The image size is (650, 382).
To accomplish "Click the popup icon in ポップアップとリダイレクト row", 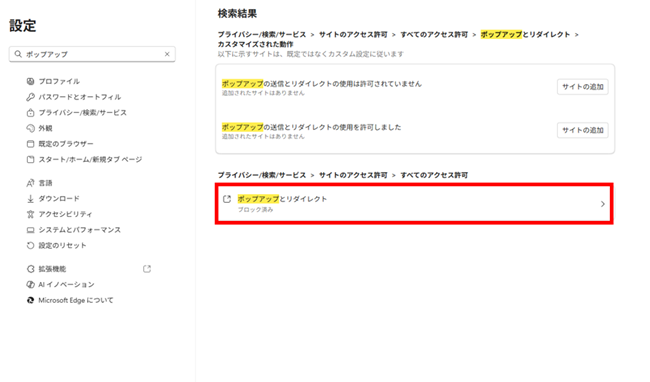I will 227,199.
